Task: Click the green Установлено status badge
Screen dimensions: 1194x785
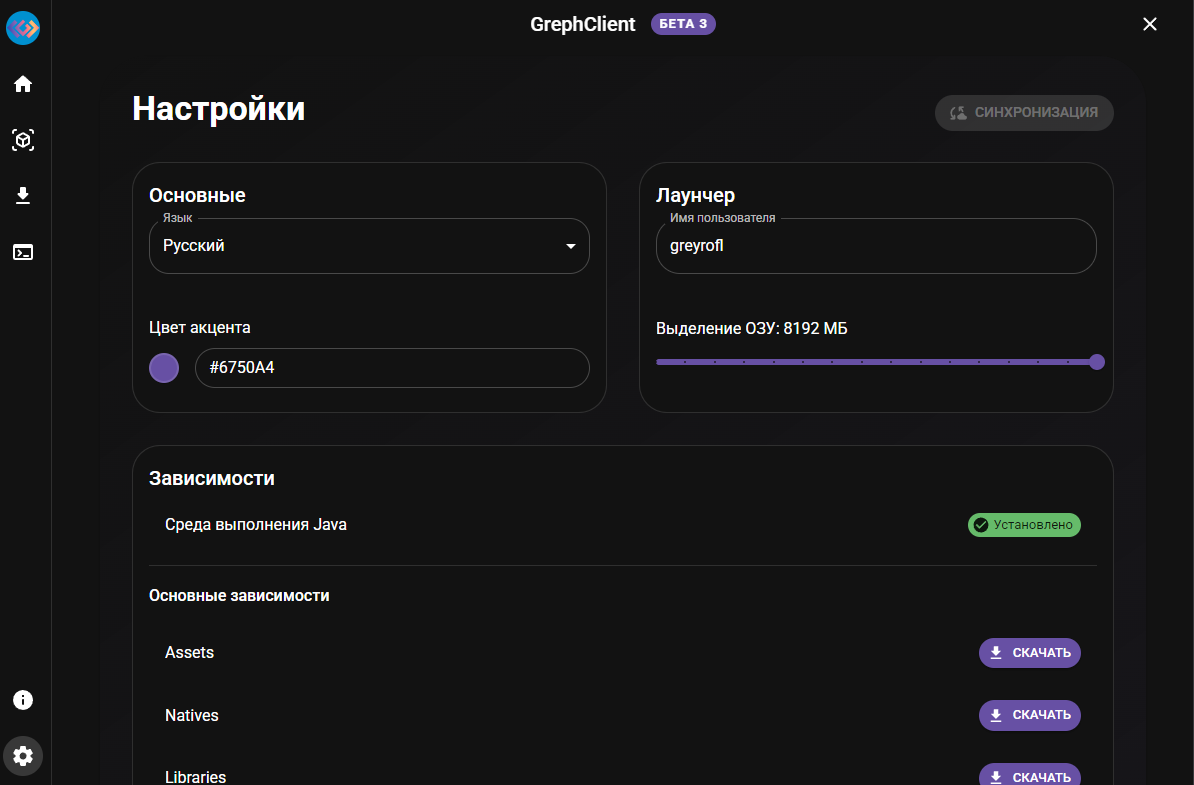Action: click(1024, 525)
